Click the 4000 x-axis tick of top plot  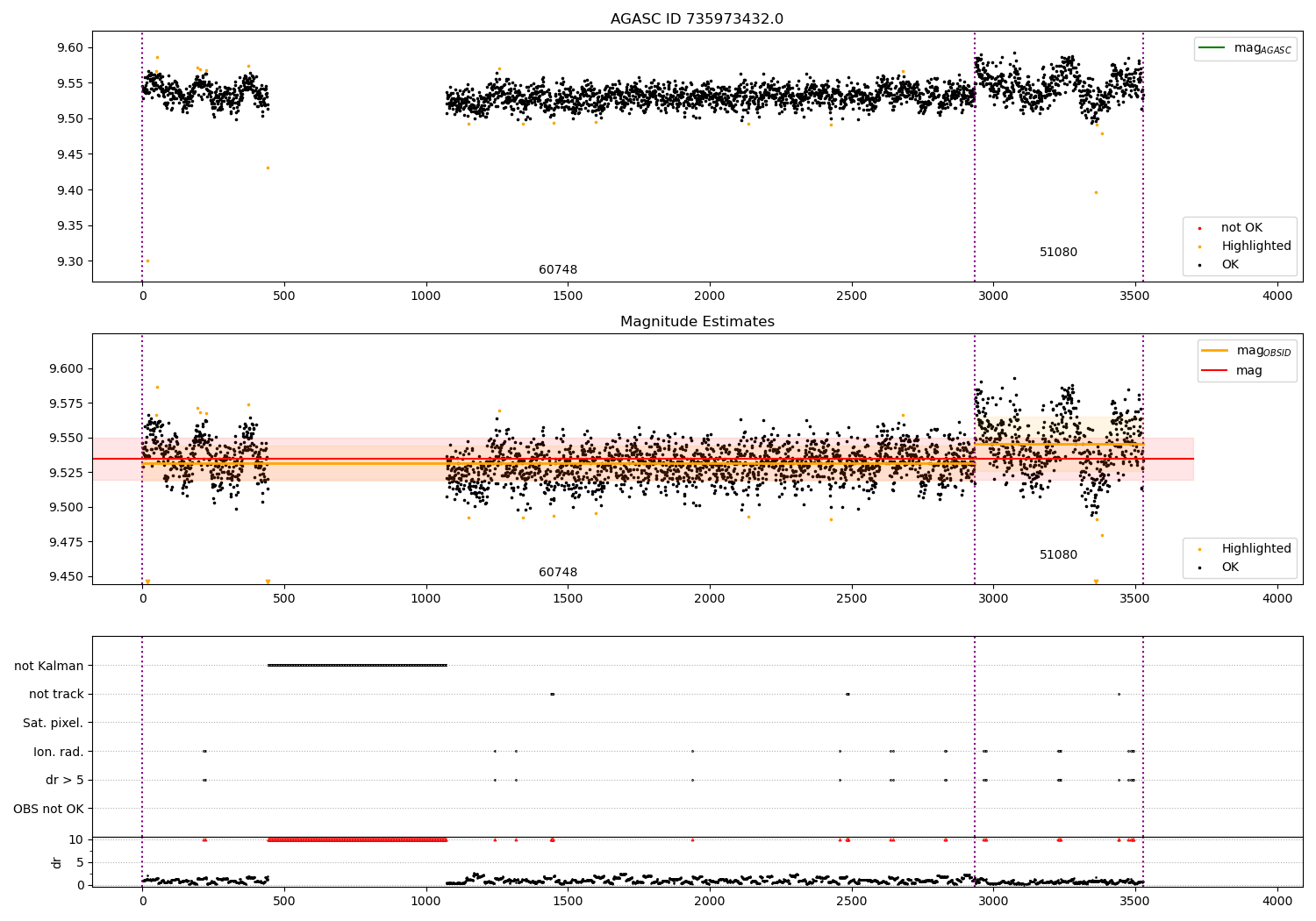(1277, 296)
